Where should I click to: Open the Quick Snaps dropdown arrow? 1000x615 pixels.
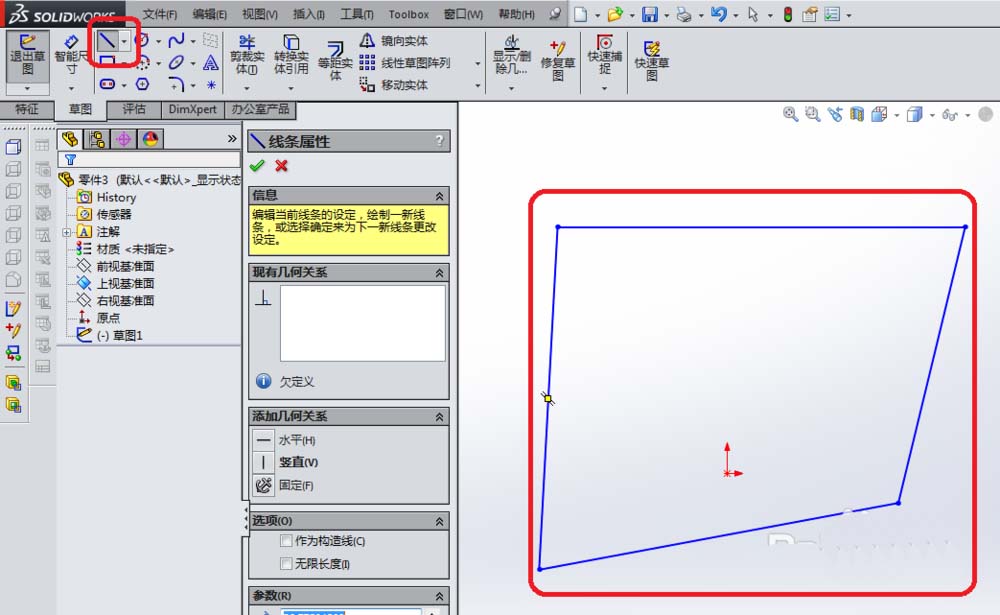(x=604, y=88)
